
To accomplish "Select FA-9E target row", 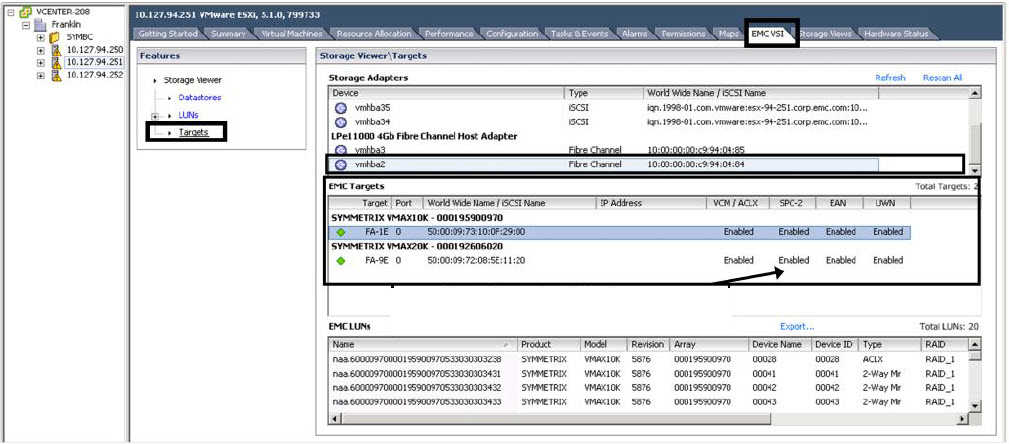I will pyautogui.click(x=620, y=261).
